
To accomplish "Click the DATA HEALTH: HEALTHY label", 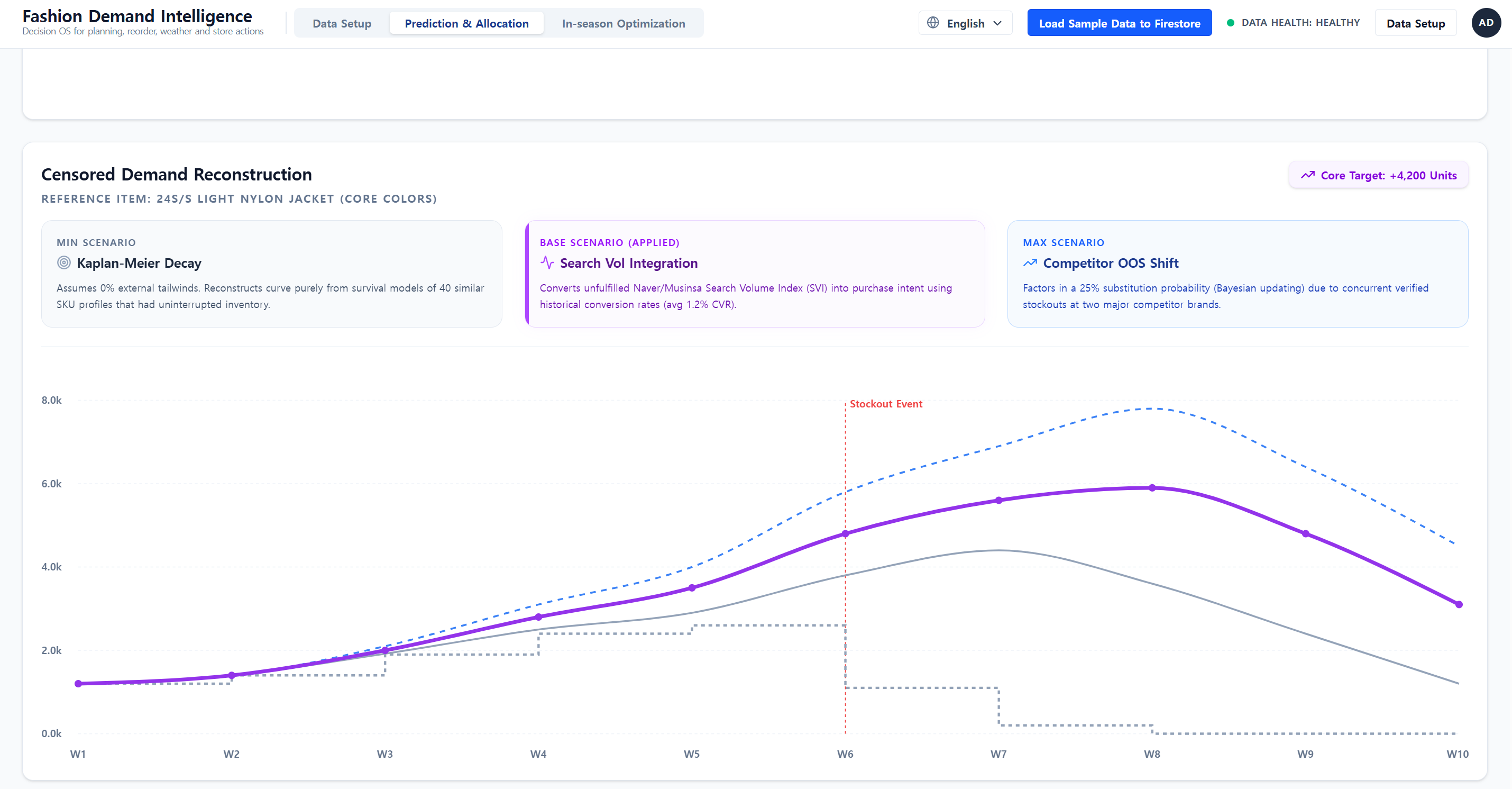I will coord(1300,23).
